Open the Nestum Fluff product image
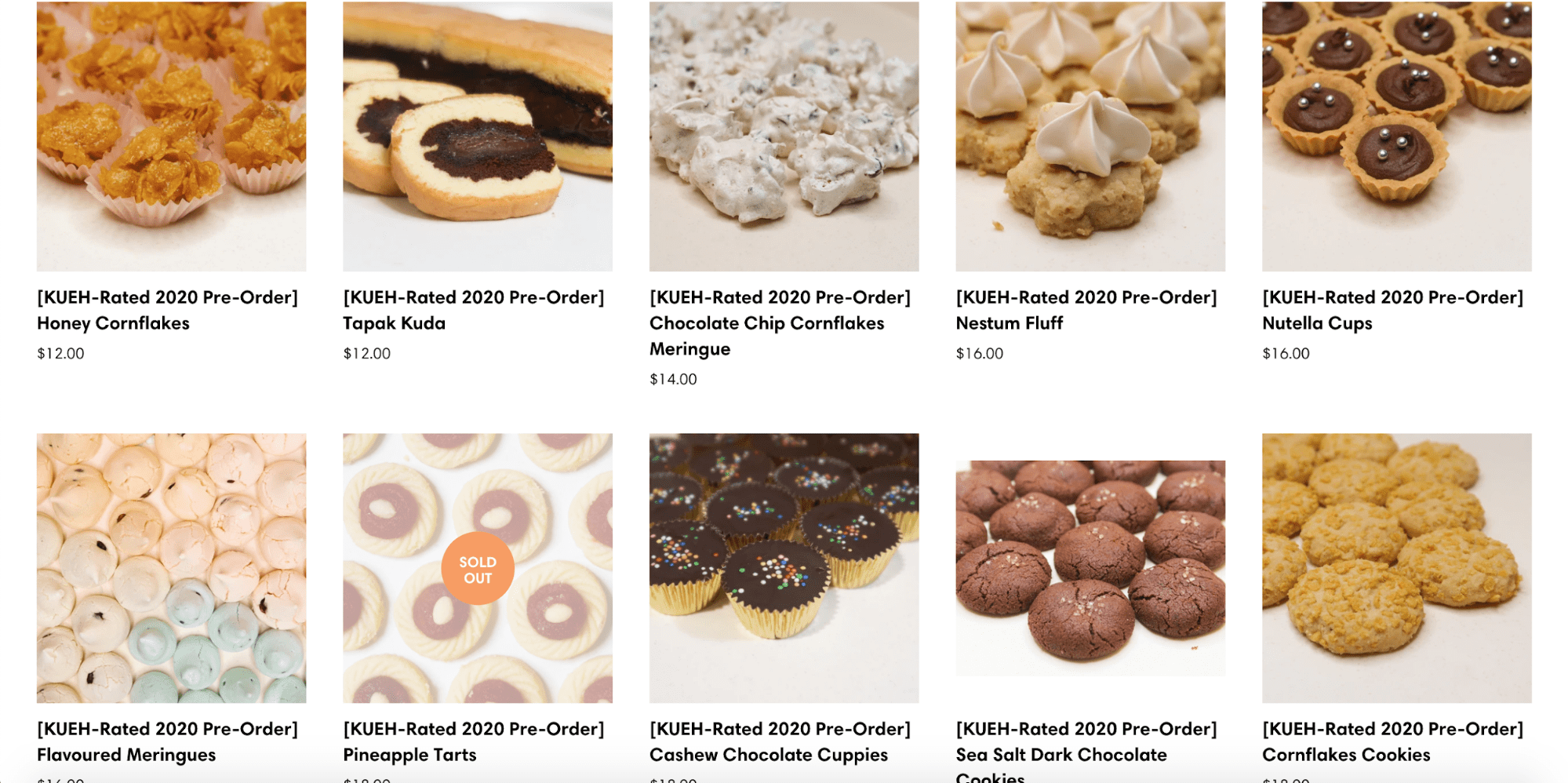 point(1090,136)
